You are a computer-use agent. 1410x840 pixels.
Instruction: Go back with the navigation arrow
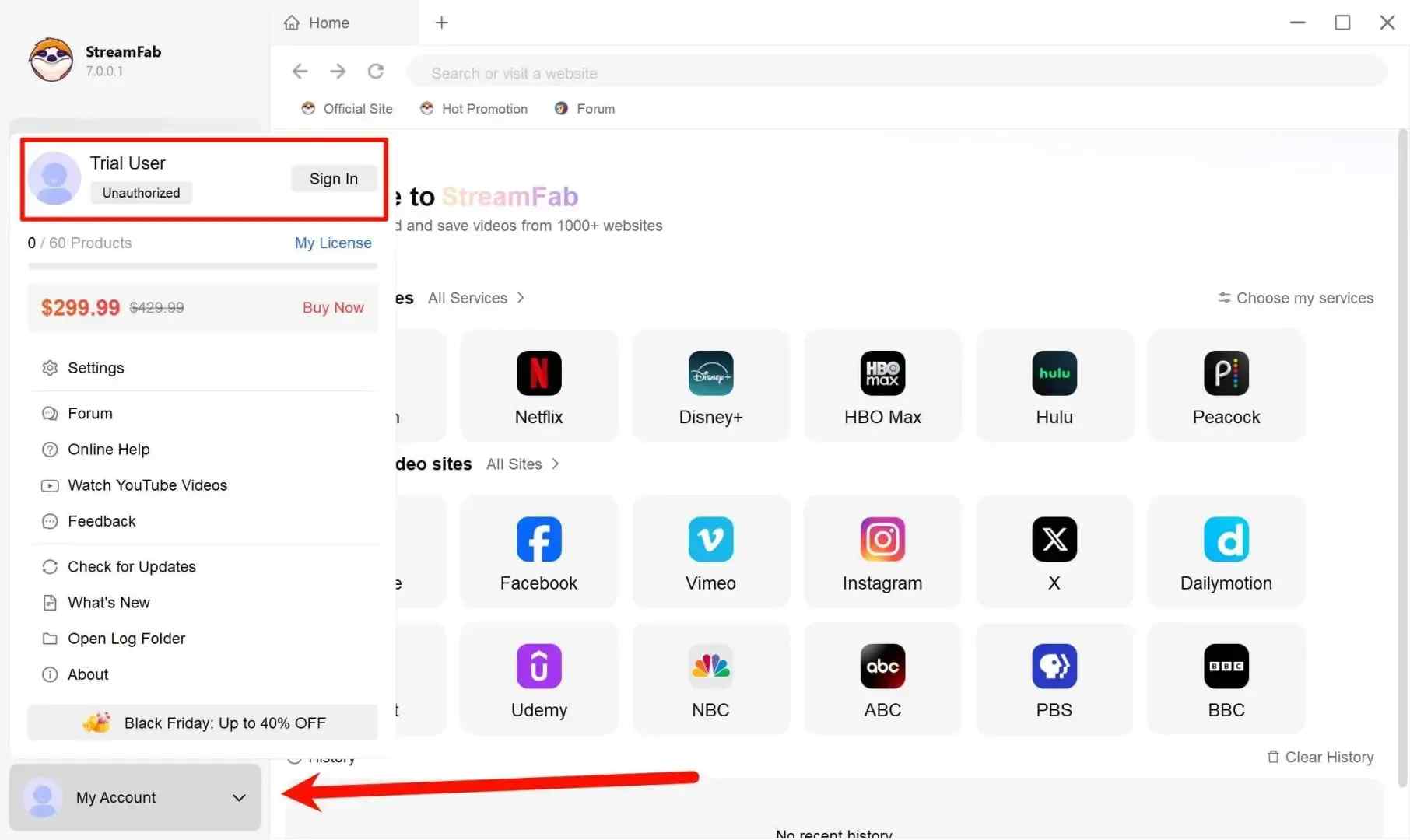click(x=300, y=72)
